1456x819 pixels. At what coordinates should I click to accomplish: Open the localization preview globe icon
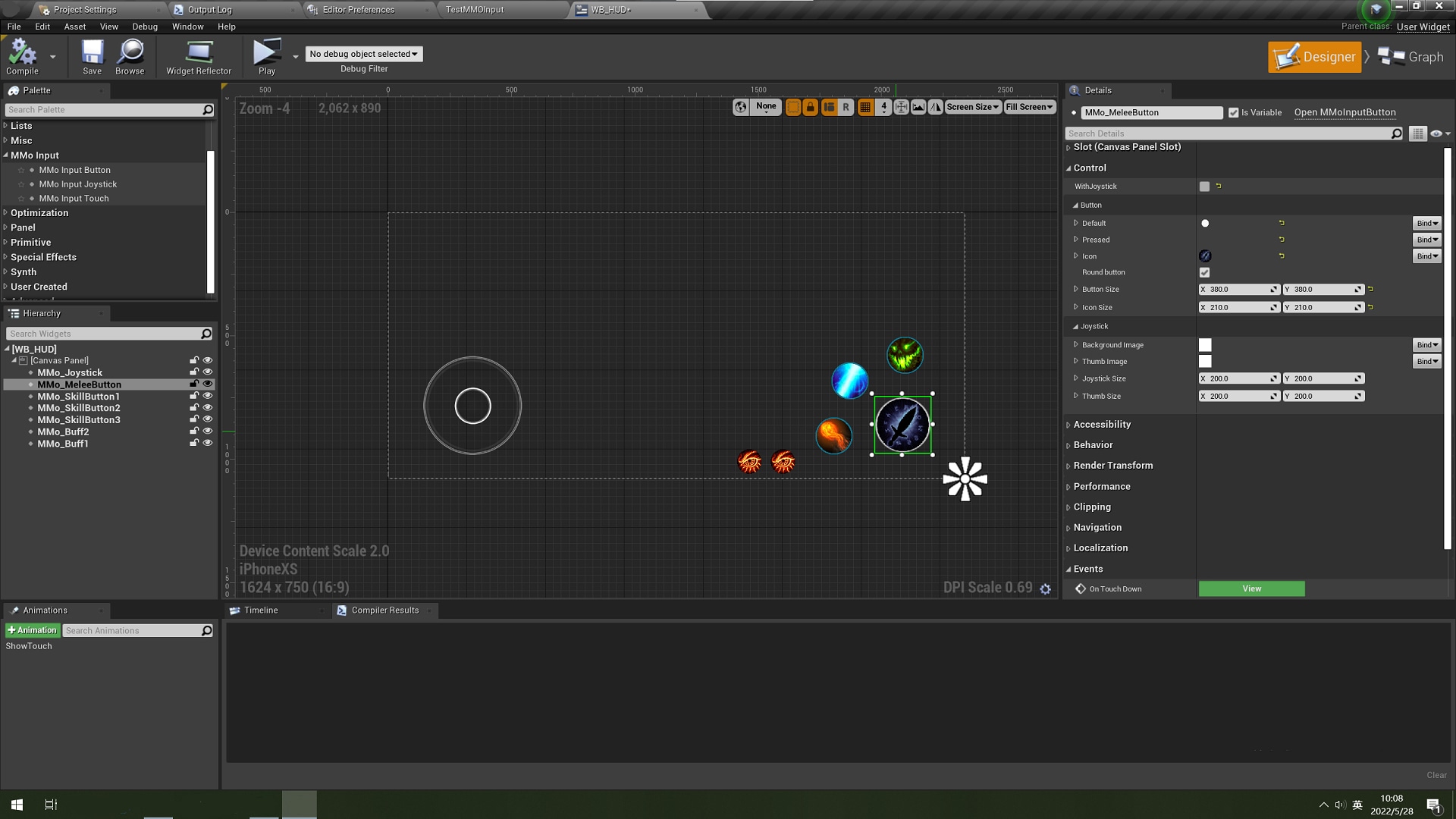click(741, 107)
